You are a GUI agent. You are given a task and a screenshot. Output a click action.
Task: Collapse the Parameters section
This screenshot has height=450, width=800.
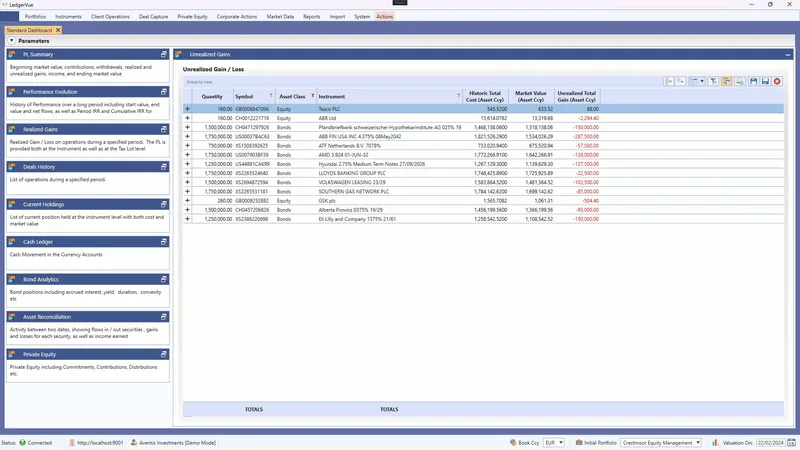(11, 40)
